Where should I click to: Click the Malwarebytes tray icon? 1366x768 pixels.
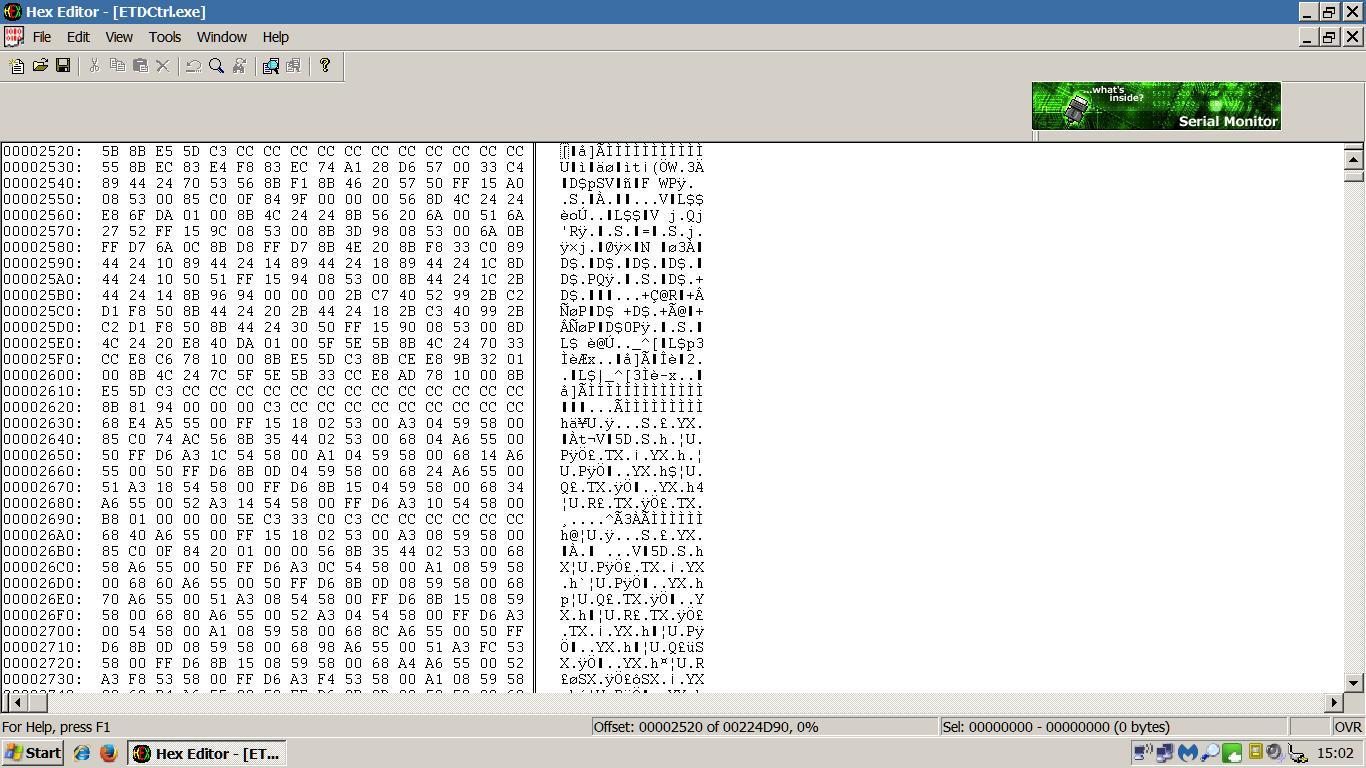1188,753
